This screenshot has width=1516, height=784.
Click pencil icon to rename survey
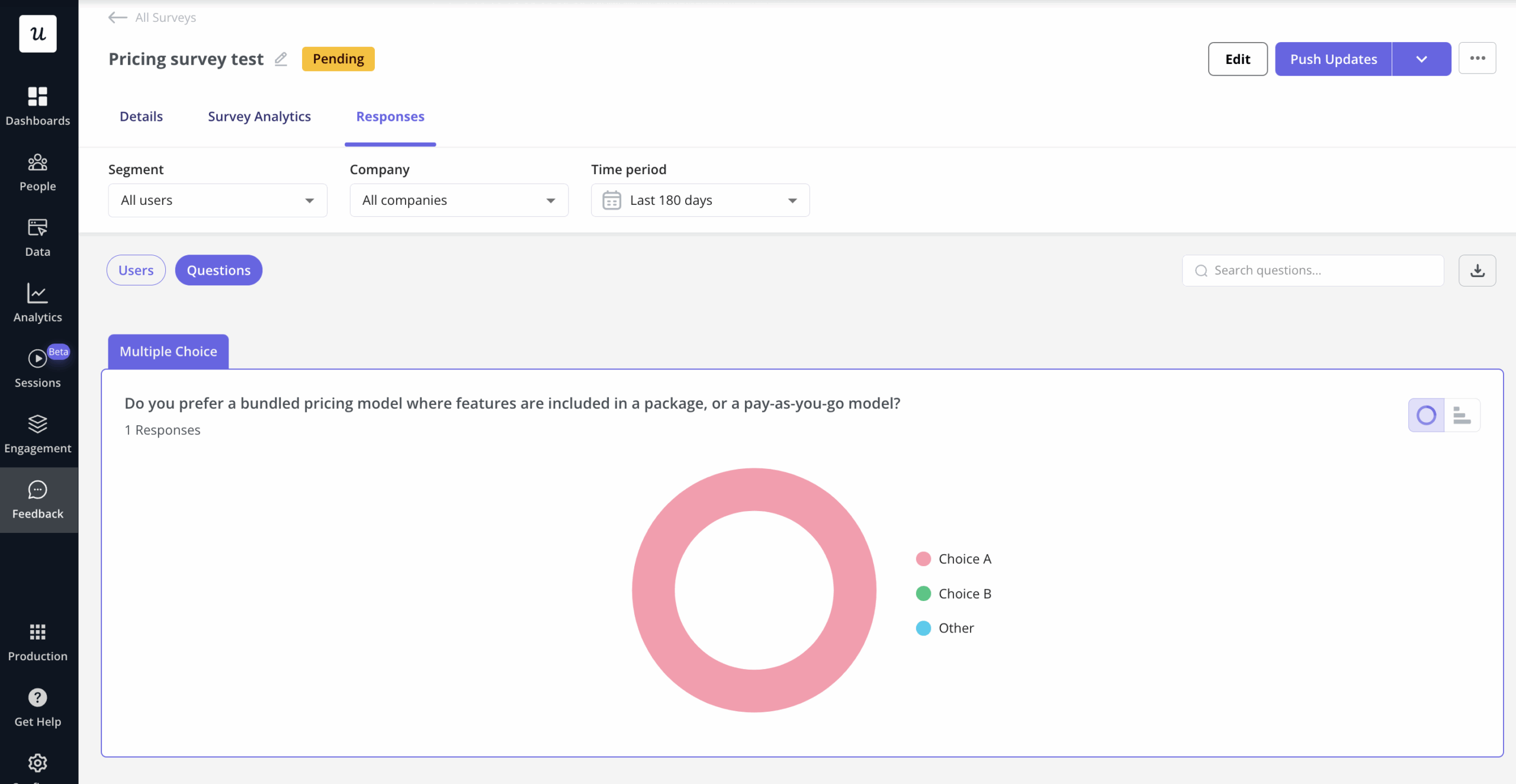point(281,59)
